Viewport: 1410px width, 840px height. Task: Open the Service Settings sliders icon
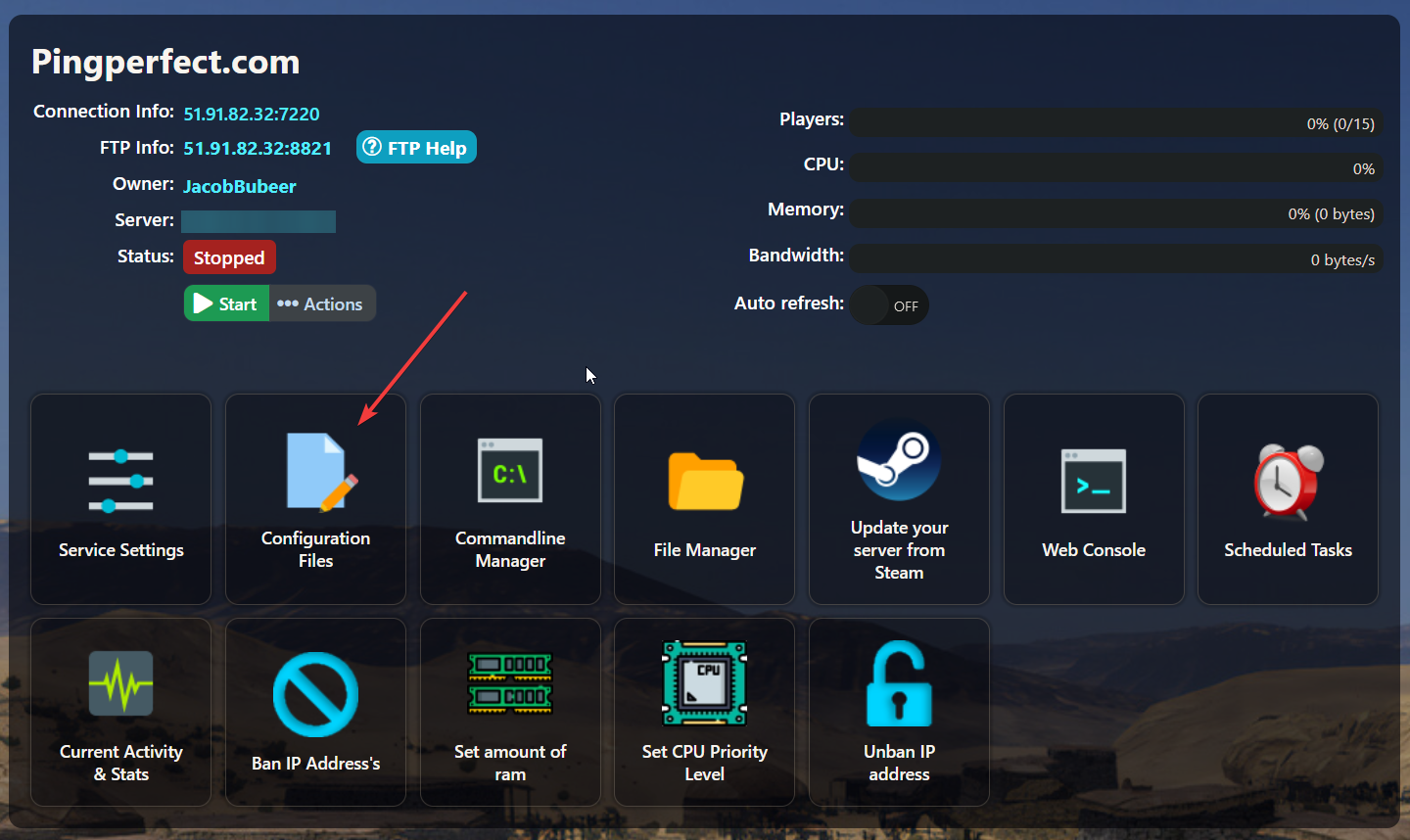coord(120,481)
